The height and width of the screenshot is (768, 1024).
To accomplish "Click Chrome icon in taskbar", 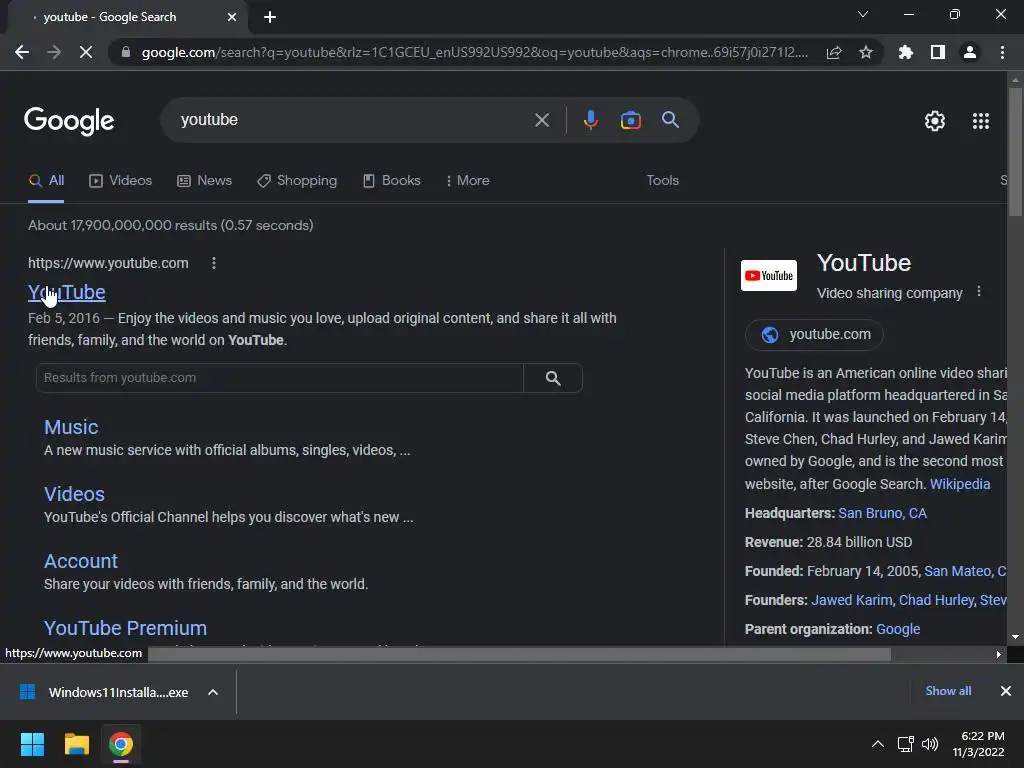I will point(120,744).
